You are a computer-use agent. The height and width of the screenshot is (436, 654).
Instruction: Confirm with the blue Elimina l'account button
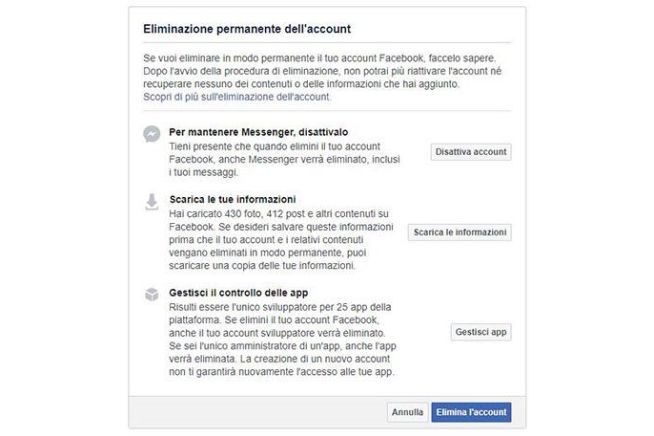pos(471,412)
